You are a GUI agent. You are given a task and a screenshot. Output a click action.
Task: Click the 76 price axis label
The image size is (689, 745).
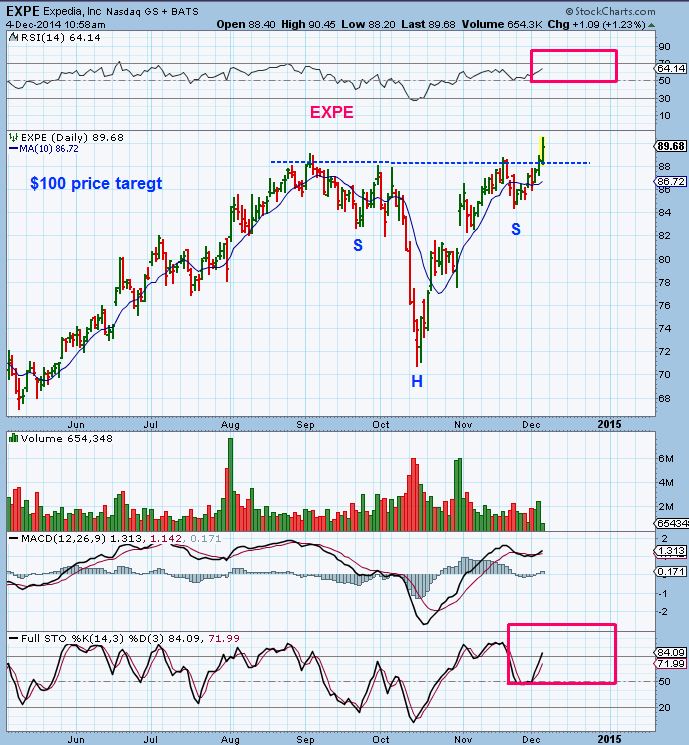664,306
